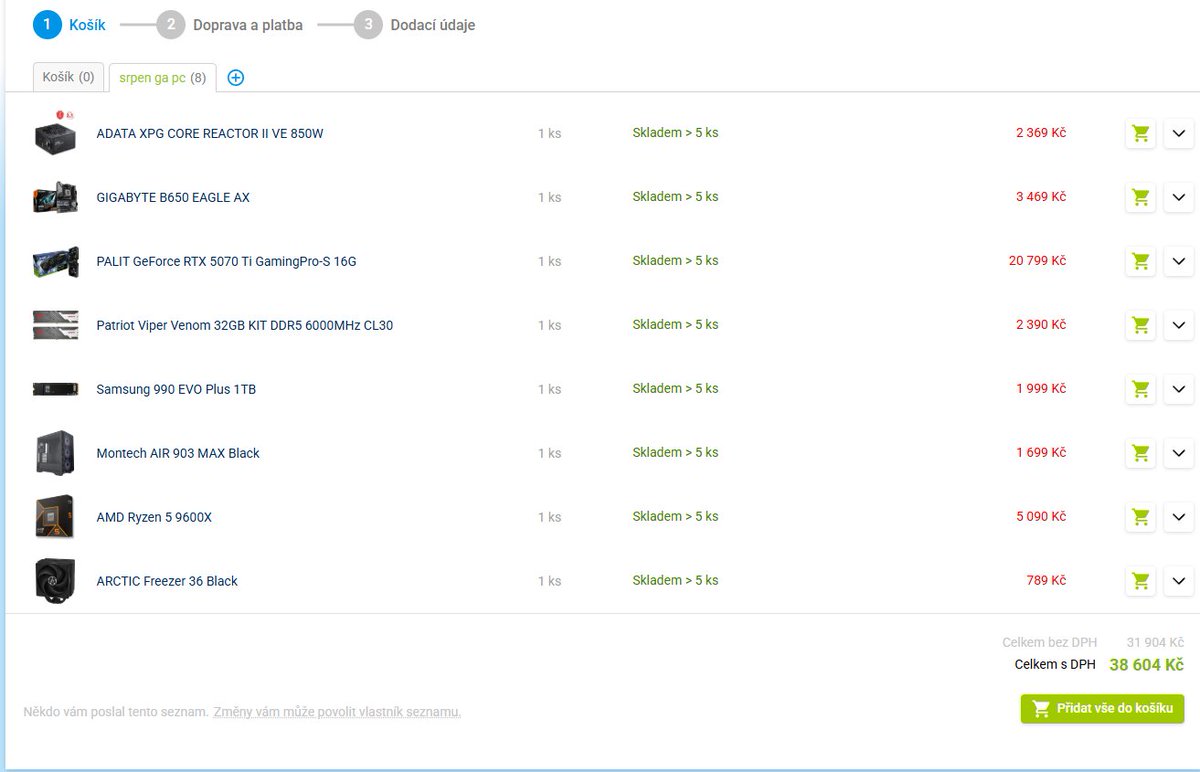This screenshot has width=1200, height=772.
Task: Click the 1 999 Kč price
Action: (1041, 389)
